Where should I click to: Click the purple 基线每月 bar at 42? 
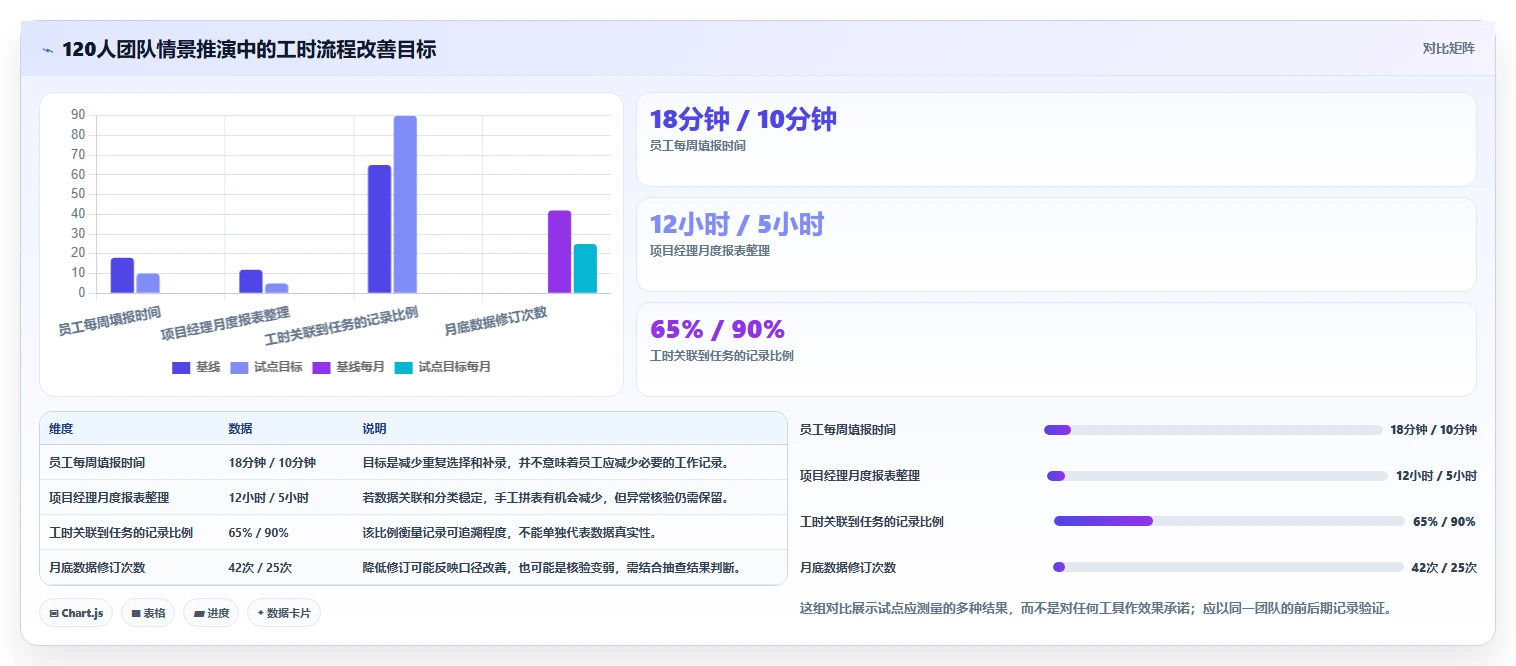559,252
